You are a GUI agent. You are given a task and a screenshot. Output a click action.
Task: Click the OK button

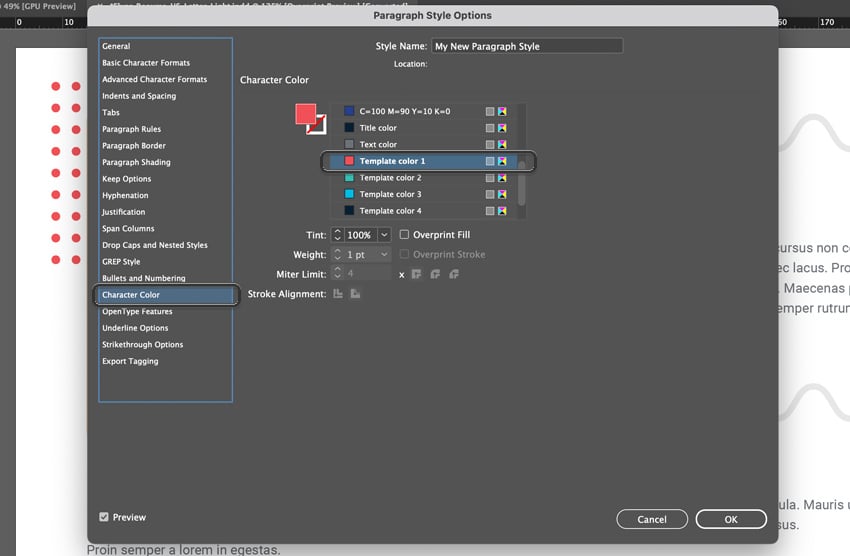(731, 519)
